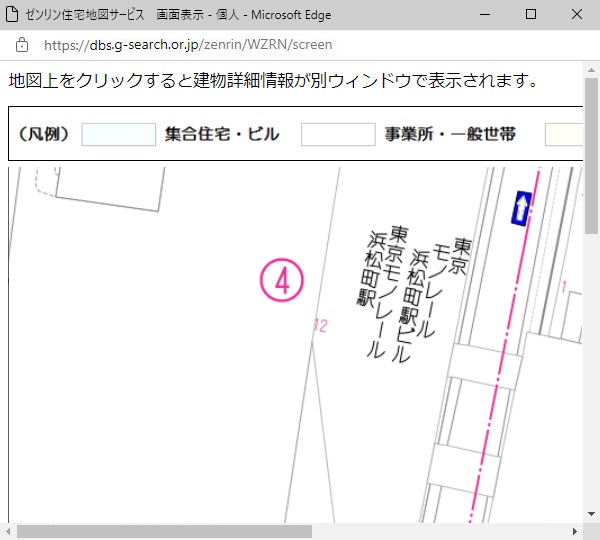Viewport: 600px width, 540px height.
Task: Maximize the Microsoft Edge window
Action: coord(531,15)
